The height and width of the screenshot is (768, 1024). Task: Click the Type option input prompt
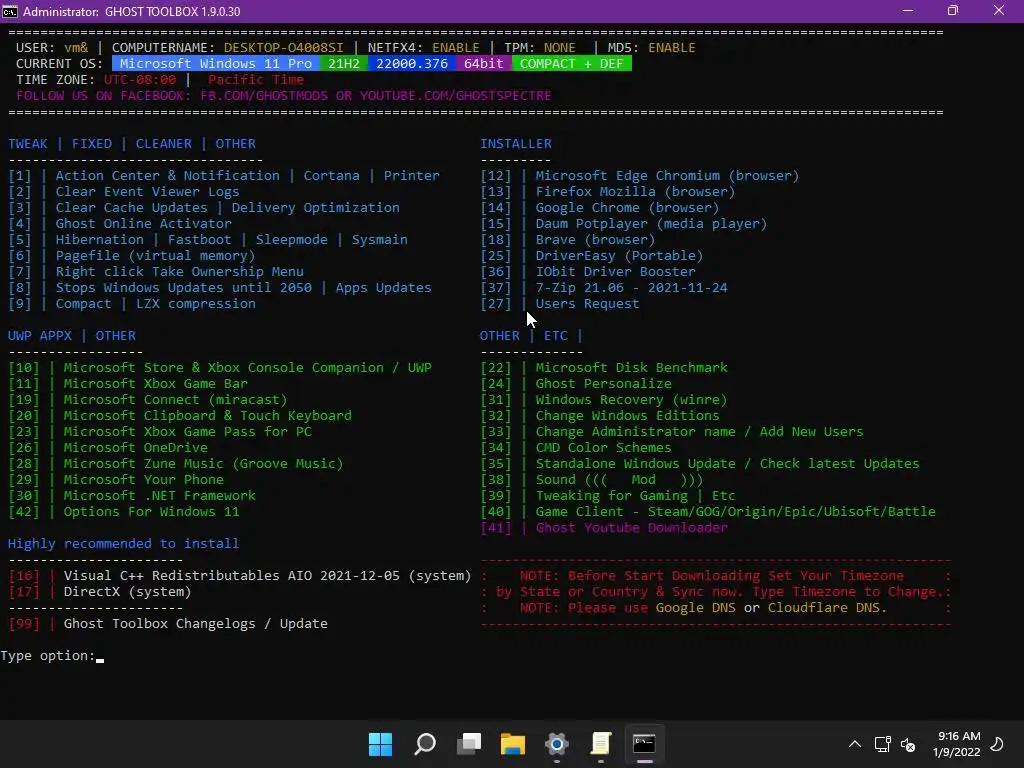[x=52, y=656]
